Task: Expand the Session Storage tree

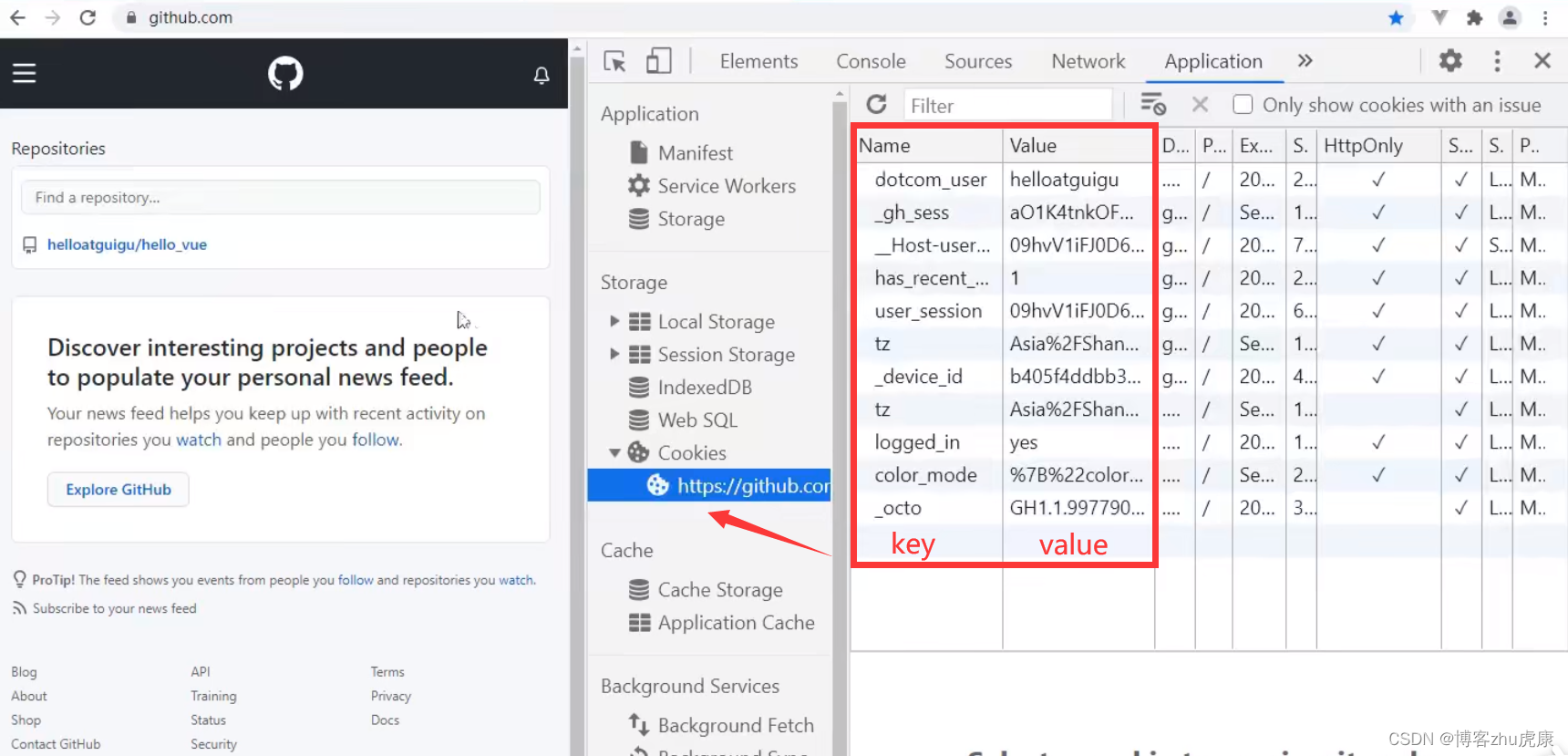Action: pyautogui.click(x=614, y=355)
